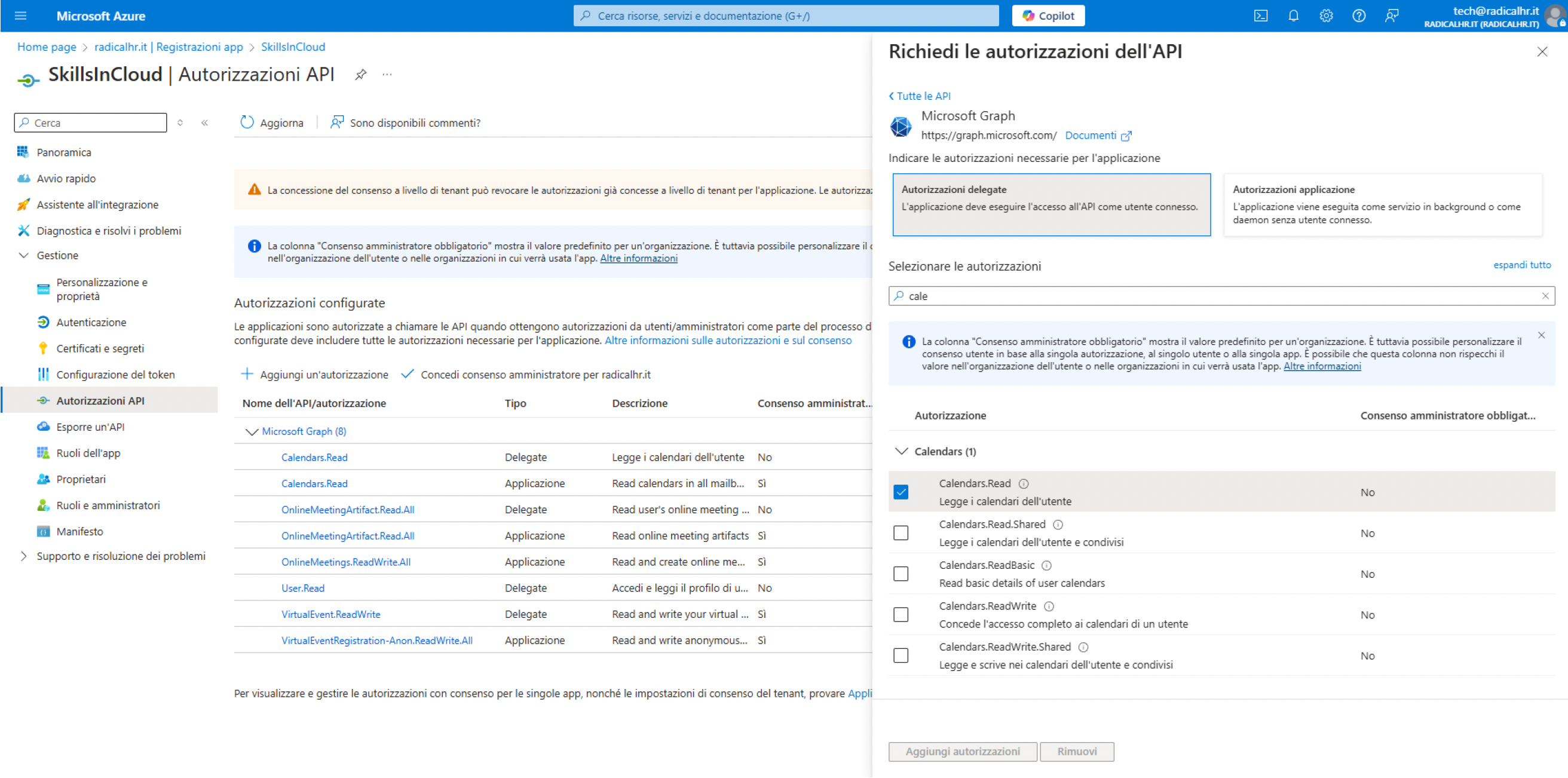Open portal settings gear

(x=1327, y=16)
